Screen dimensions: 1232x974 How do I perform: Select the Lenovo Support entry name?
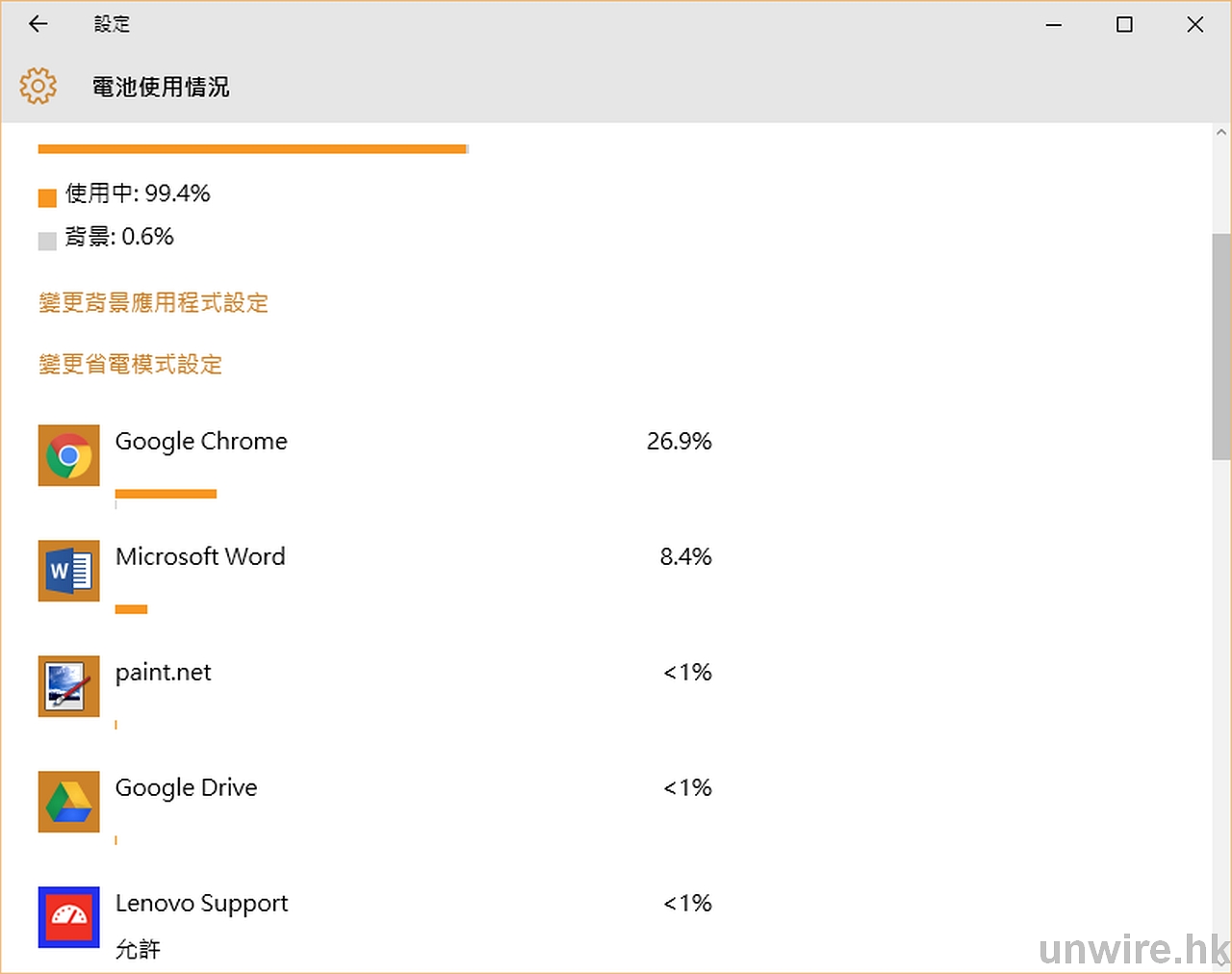click(201, 904)
